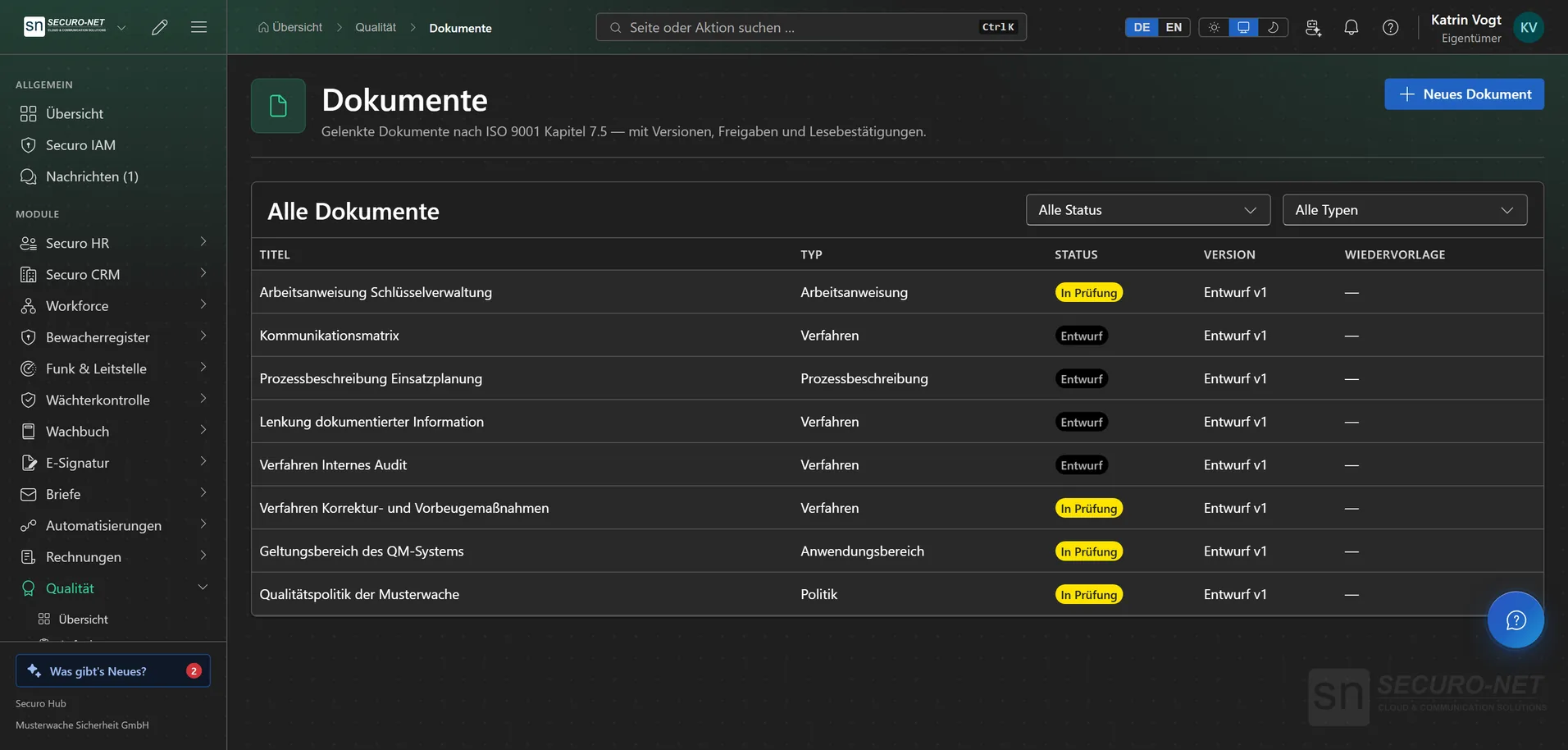Open Qualitätspolitik der Musterwache document
The image size is (1568, 750).
(x=897, y=594)
